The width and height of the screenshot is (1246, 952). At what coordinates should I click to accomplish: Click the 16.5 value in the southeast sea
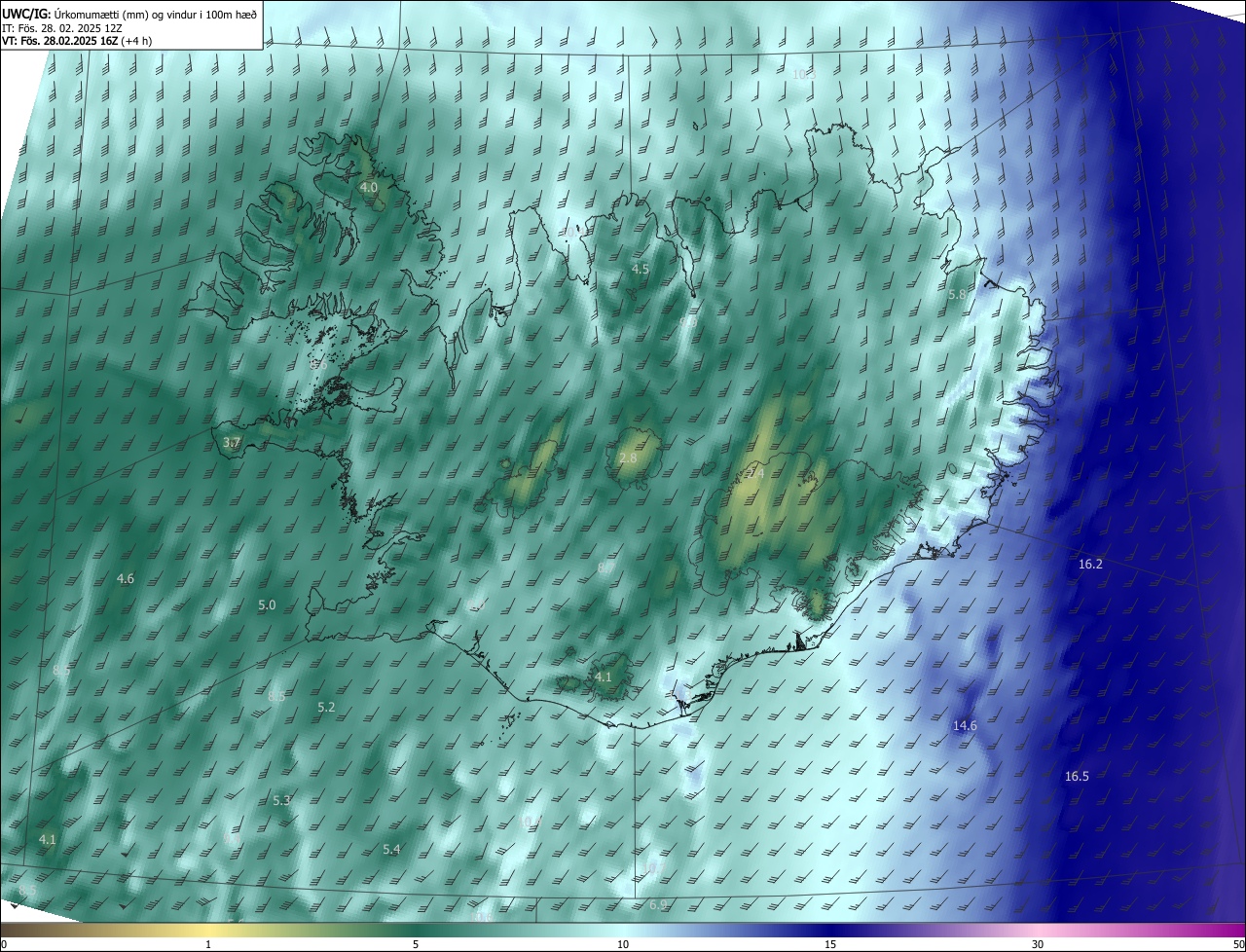coord(1077,776)
